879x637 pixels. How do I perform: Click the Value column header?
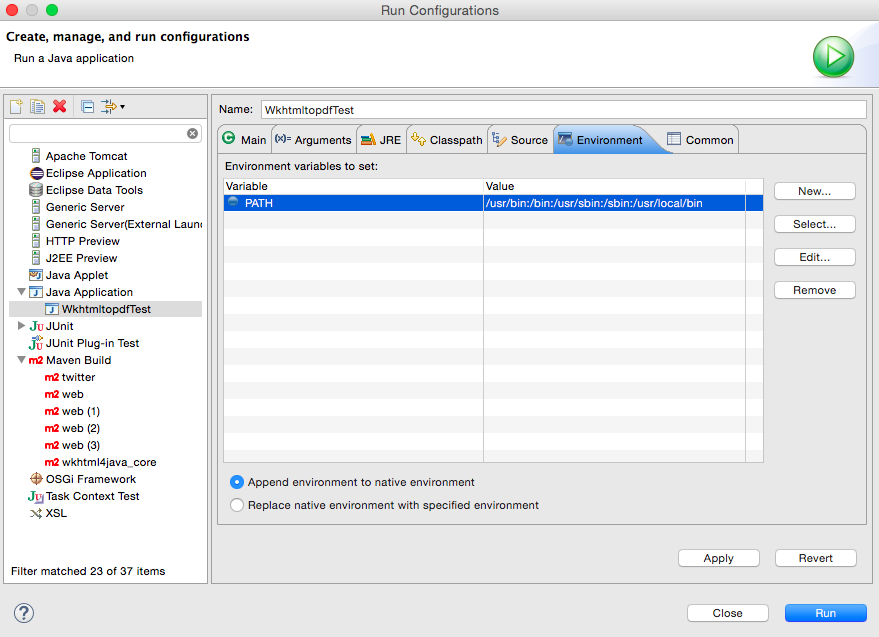coord(614,186)
